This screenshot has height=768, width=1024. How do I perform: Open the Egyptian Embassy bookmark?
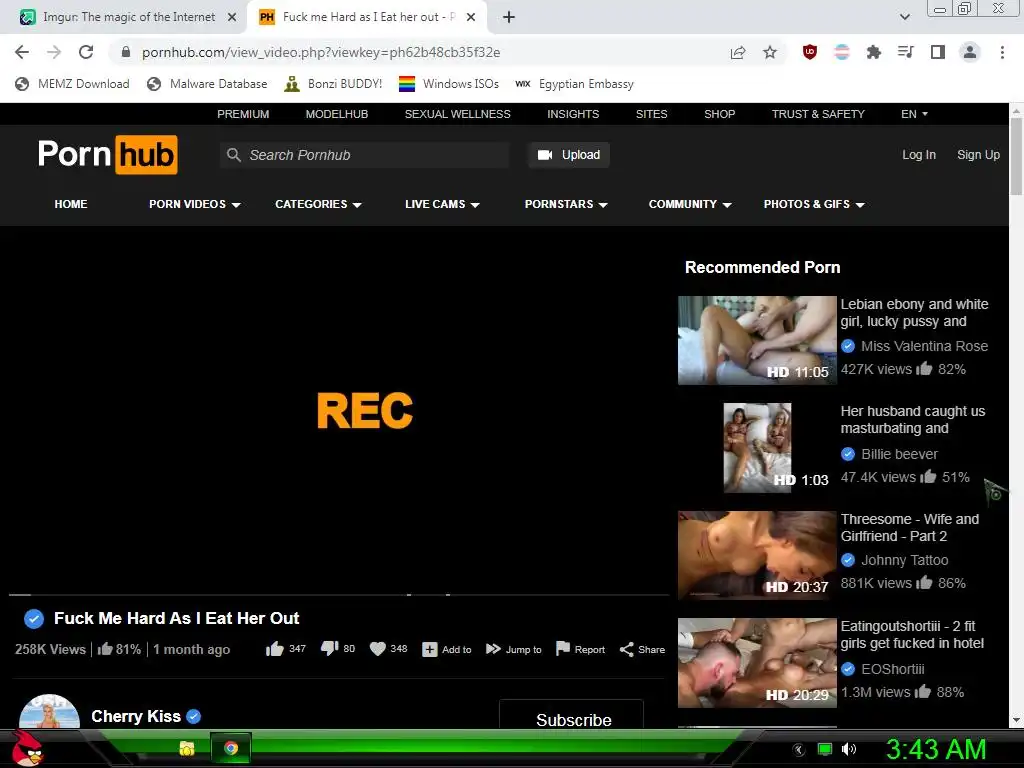[x=575, y=84]
